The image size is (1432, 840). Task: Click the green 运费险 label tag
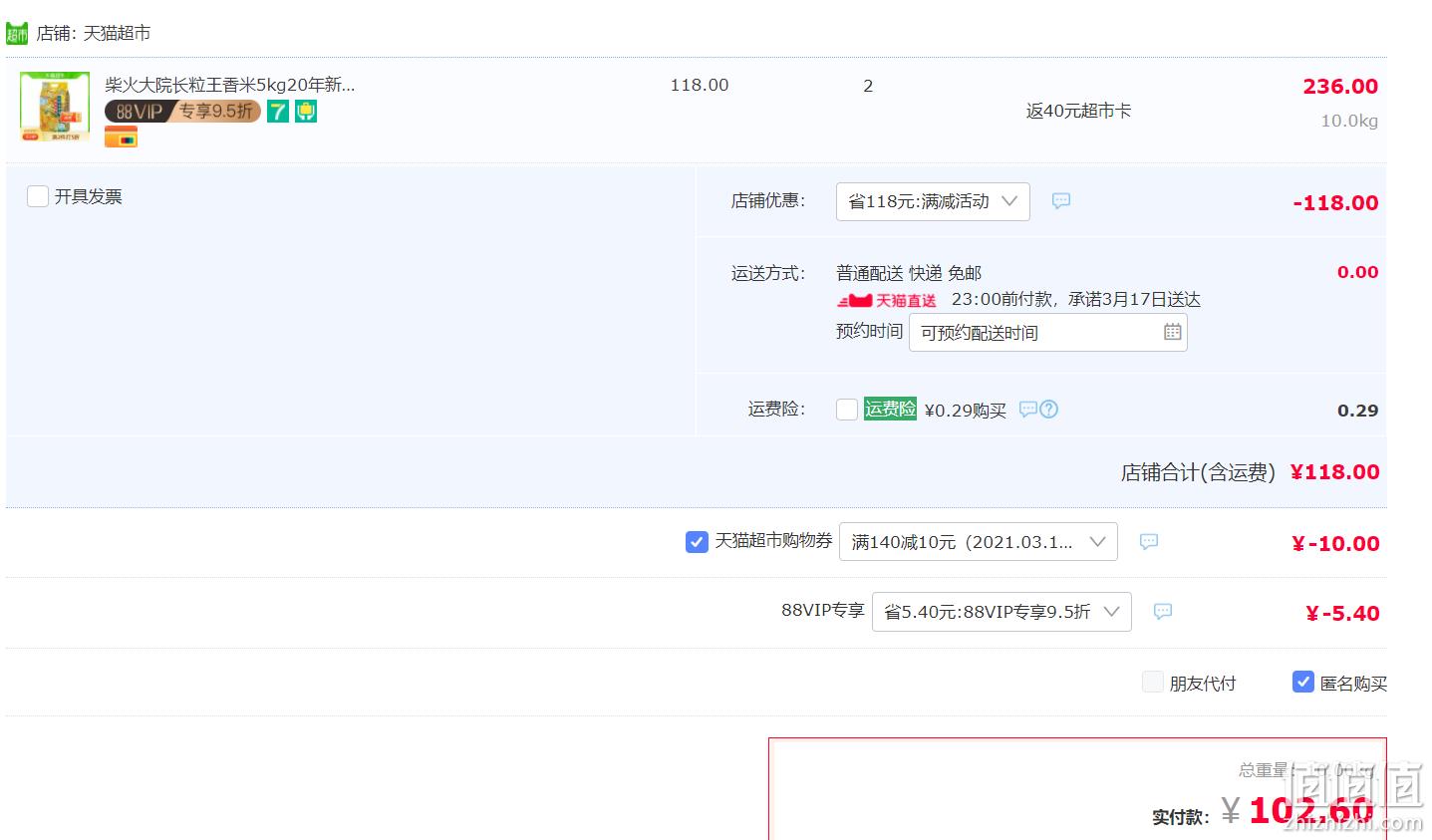890,409
